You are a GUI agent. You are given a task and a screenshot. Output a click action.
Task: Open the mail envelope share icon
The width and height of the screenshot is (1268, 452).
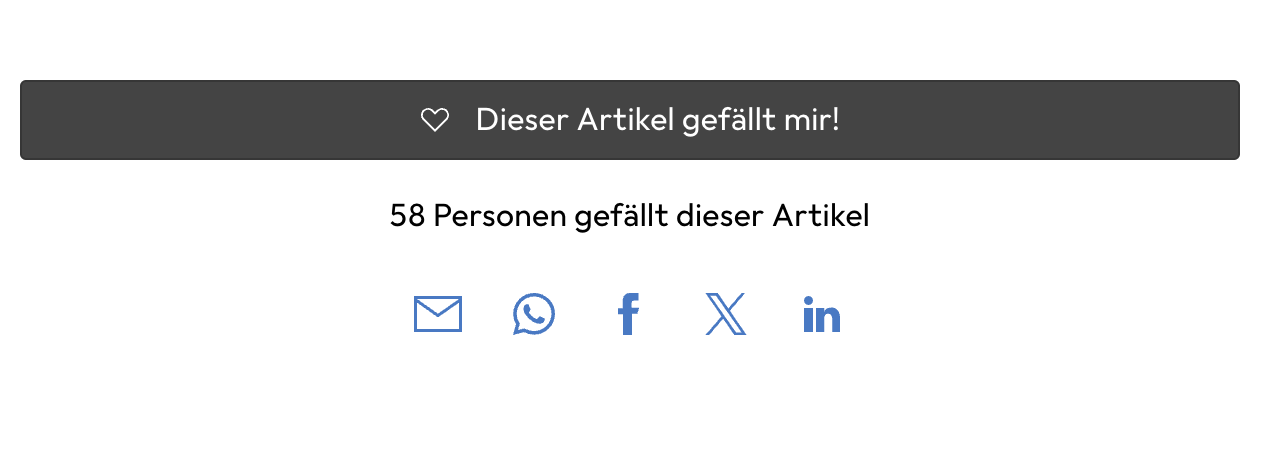point(438,314)
